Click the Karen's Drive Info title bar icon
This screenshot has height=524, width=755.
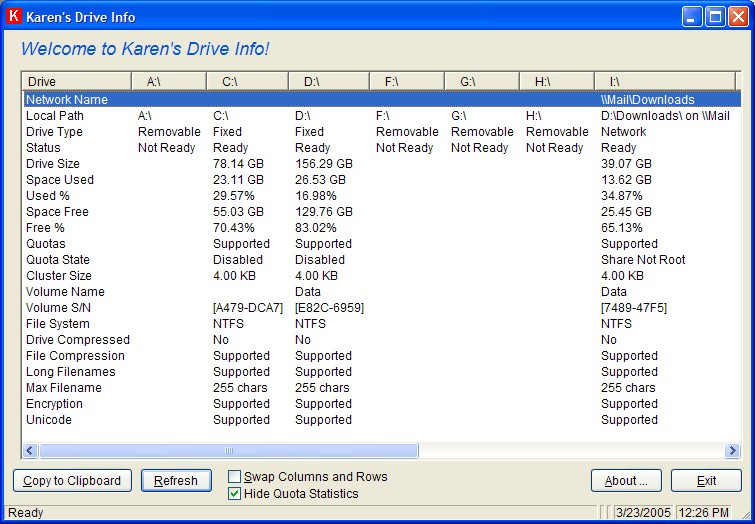click(x=14, y=16)
